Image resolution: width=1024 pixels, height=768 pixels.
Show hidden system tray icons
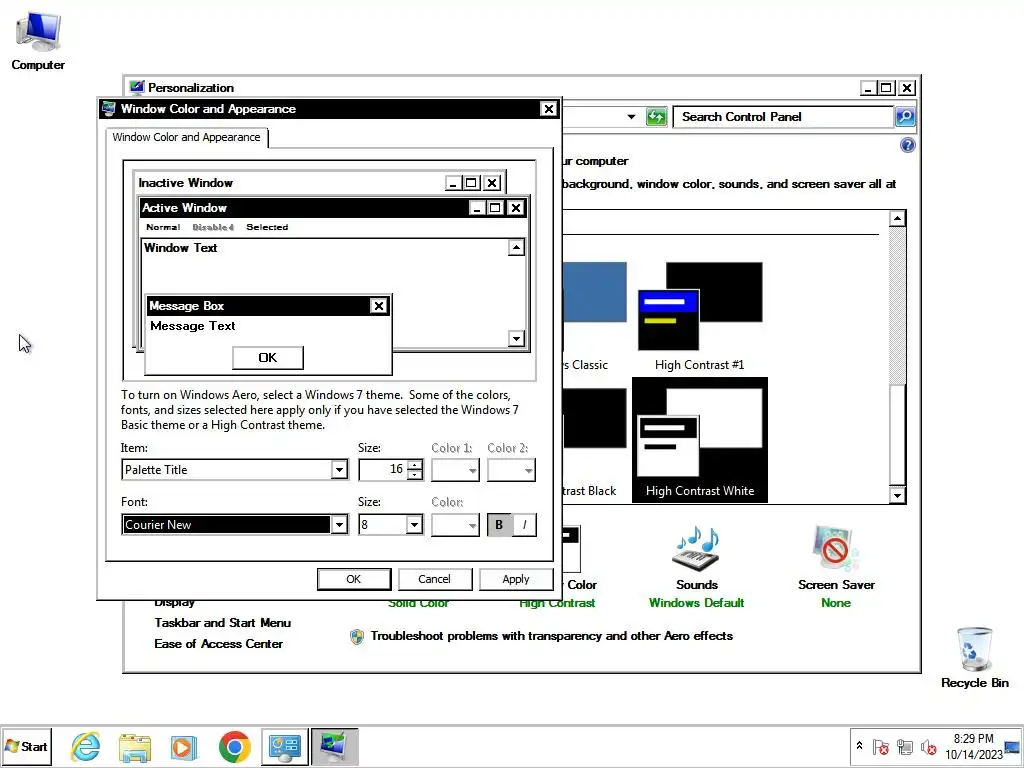859,746
